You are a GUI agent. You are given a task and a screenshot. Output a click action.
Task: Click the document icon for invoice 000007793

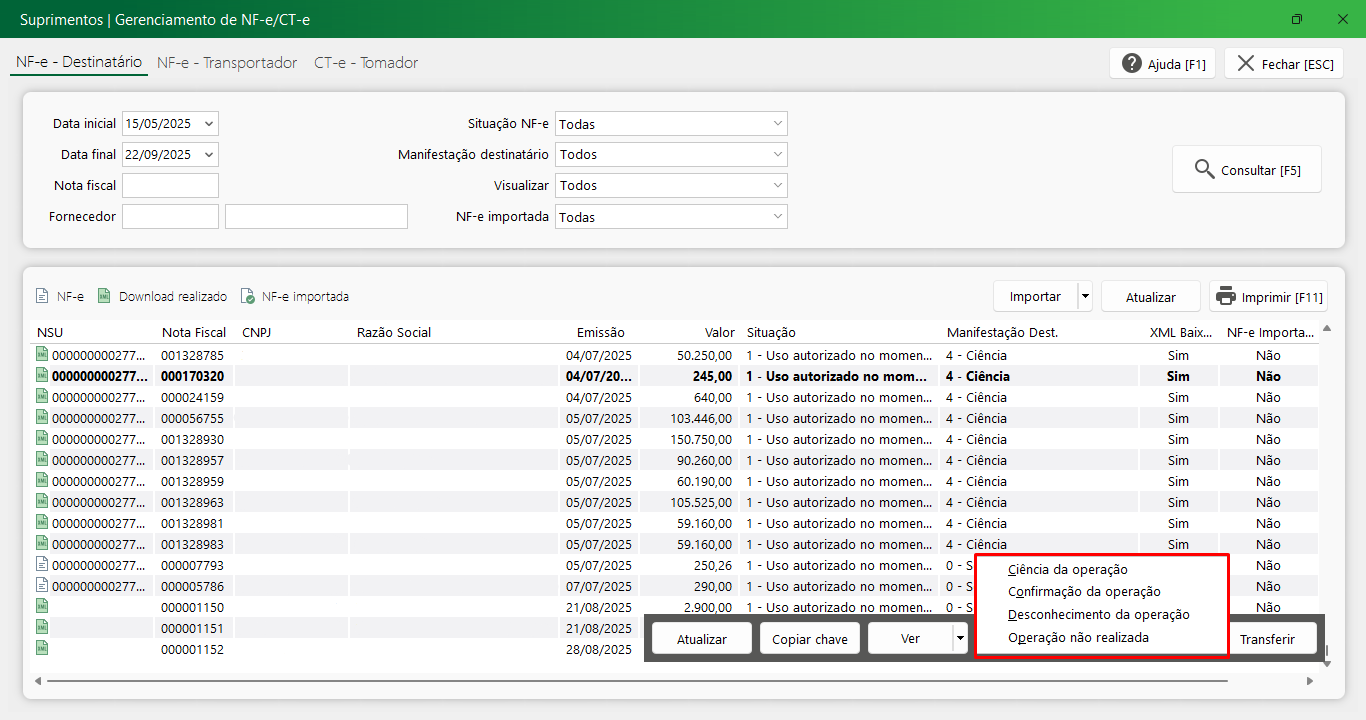(x=42, y=564)
